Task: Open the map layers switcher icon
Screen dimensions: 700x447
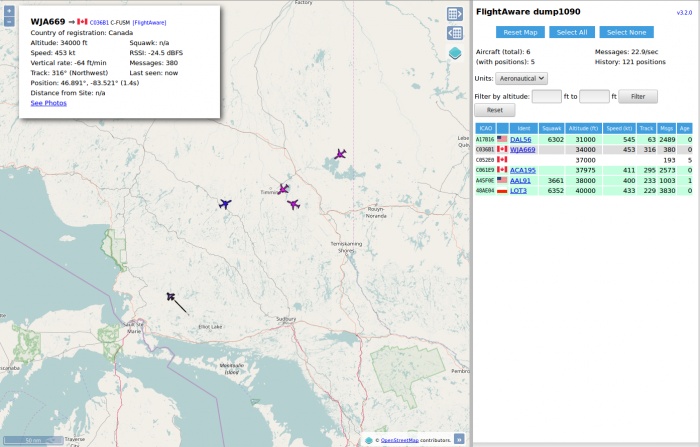Action: (454, 53)
